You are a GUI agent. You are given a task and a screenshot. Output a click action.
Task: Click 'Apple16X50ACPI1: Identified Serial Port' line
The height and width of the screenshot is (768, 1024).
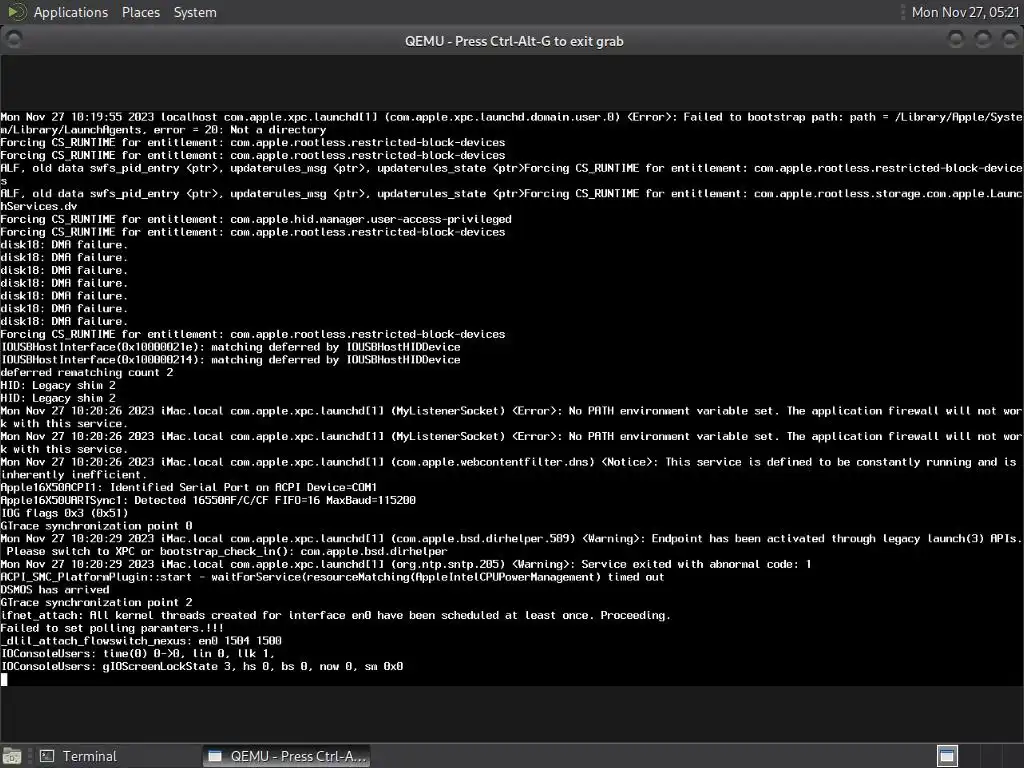pyautogui.click(x=189, y=488)
